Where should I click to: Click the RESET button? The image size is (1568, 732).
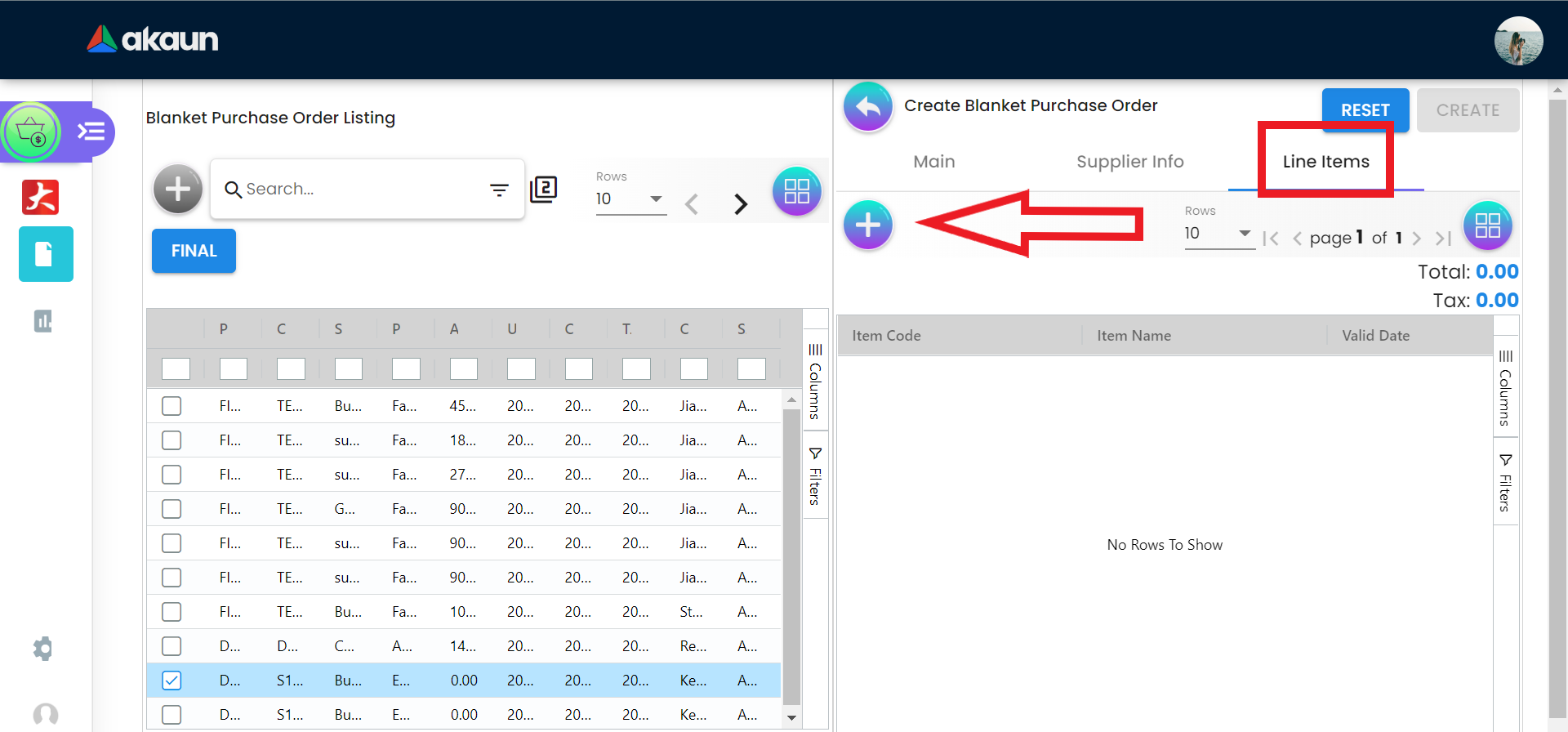[1365, 110]
